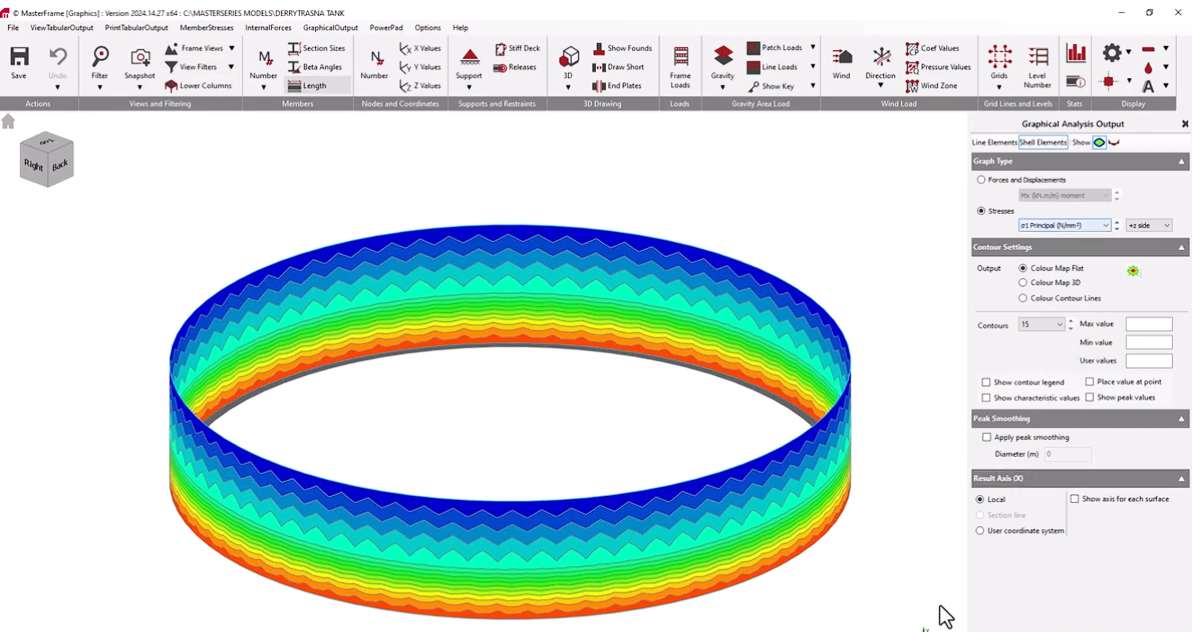Image resolution: width=1192 pixels, height=632 pixels.
Task: Select the Support icon in the ribbon
Action: [469, 59]
